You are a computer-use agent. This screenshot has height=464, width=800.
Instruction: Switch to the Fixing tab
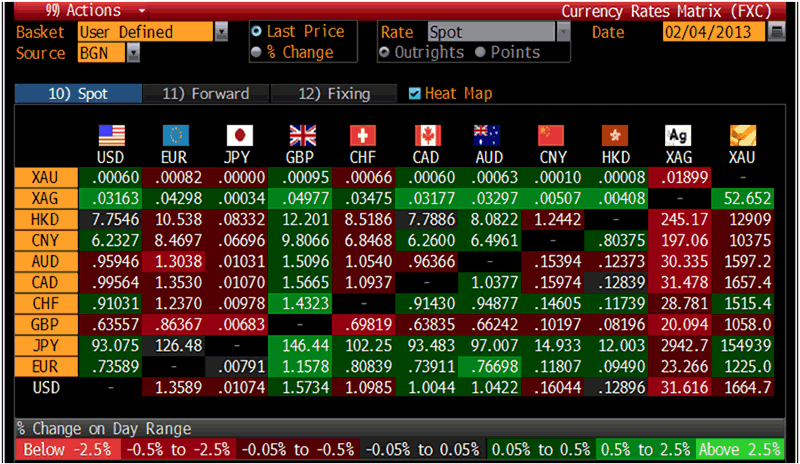pos(334,94)
